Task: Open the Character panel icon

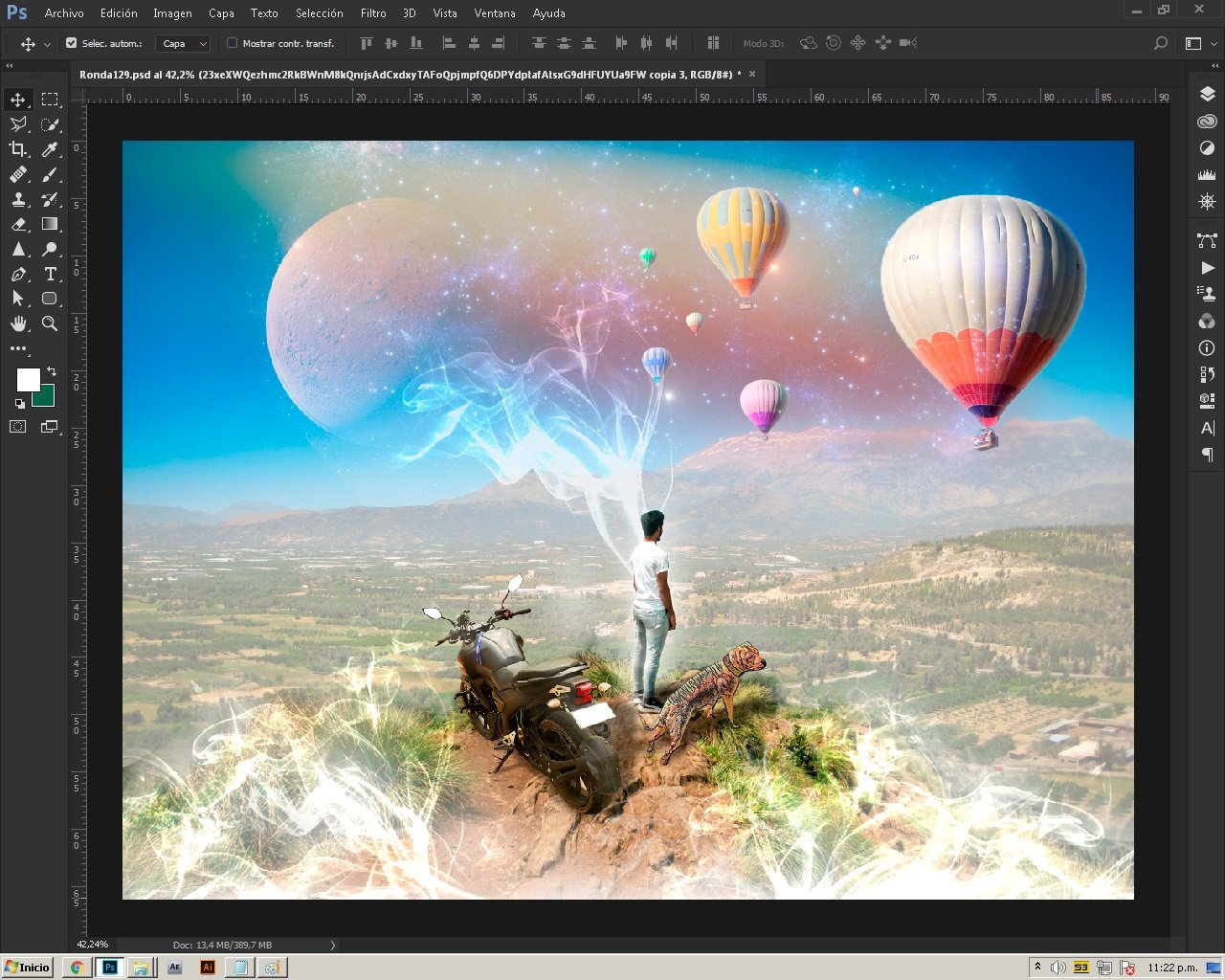Action: click(x=1207, y=428)
